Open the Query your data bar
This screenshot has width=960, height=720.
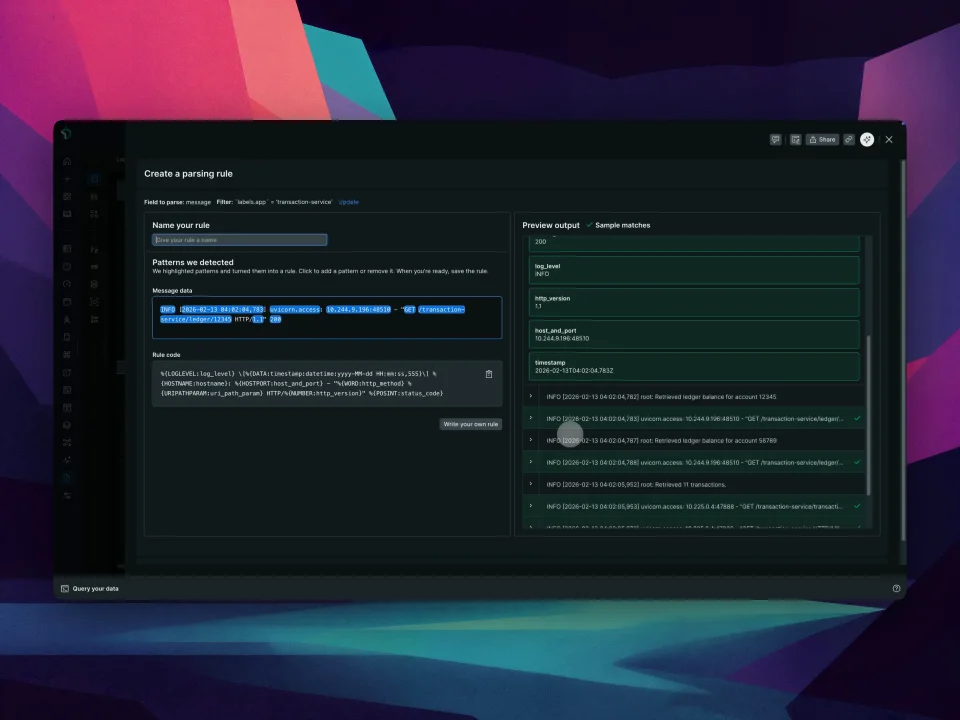coord(479,588)
